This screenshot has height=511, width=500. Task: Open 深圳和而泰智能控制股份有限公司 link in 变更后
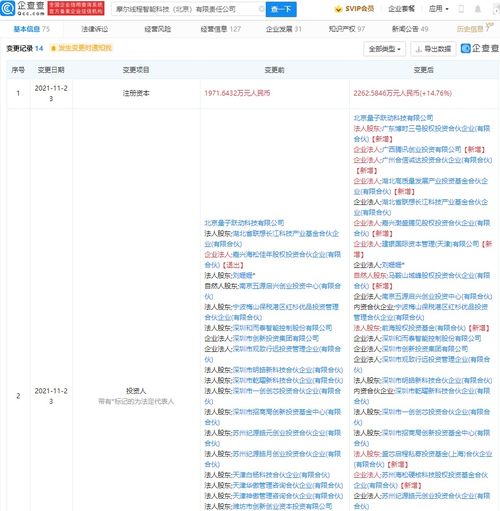point(431,339)
